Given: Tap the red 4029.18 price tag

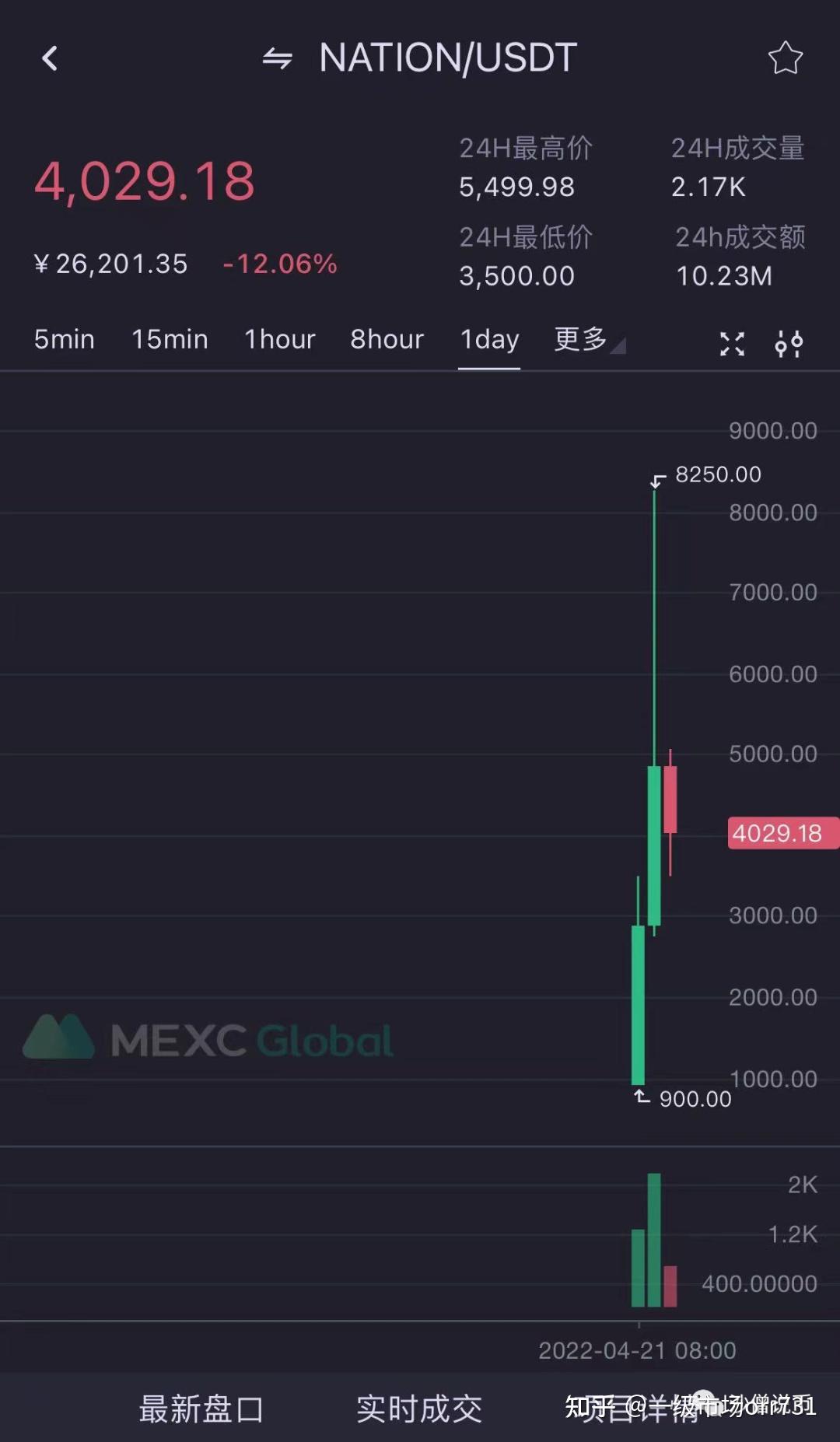Looking at the screenshot, I should click(x=782, y=833).
